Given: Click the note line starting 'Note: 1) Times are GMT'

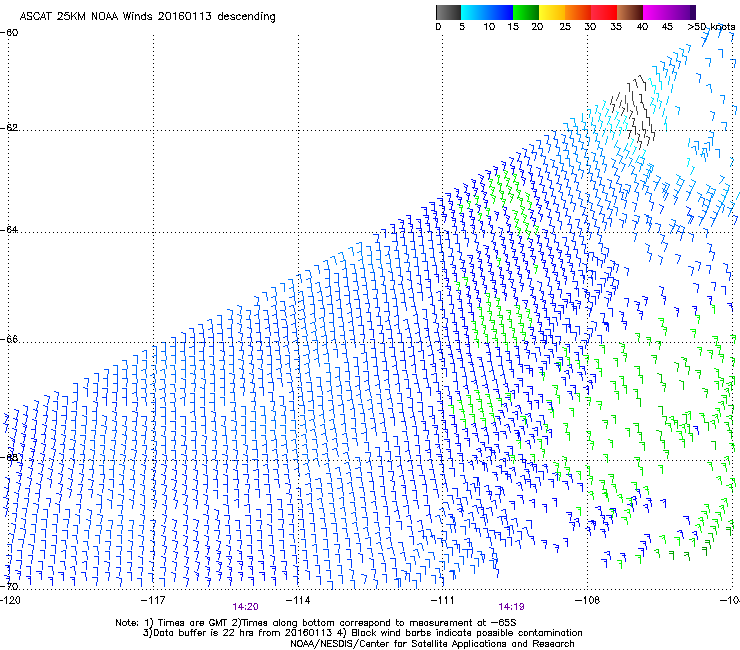Looking at the screenshot, I should click(x=316, y=623).
